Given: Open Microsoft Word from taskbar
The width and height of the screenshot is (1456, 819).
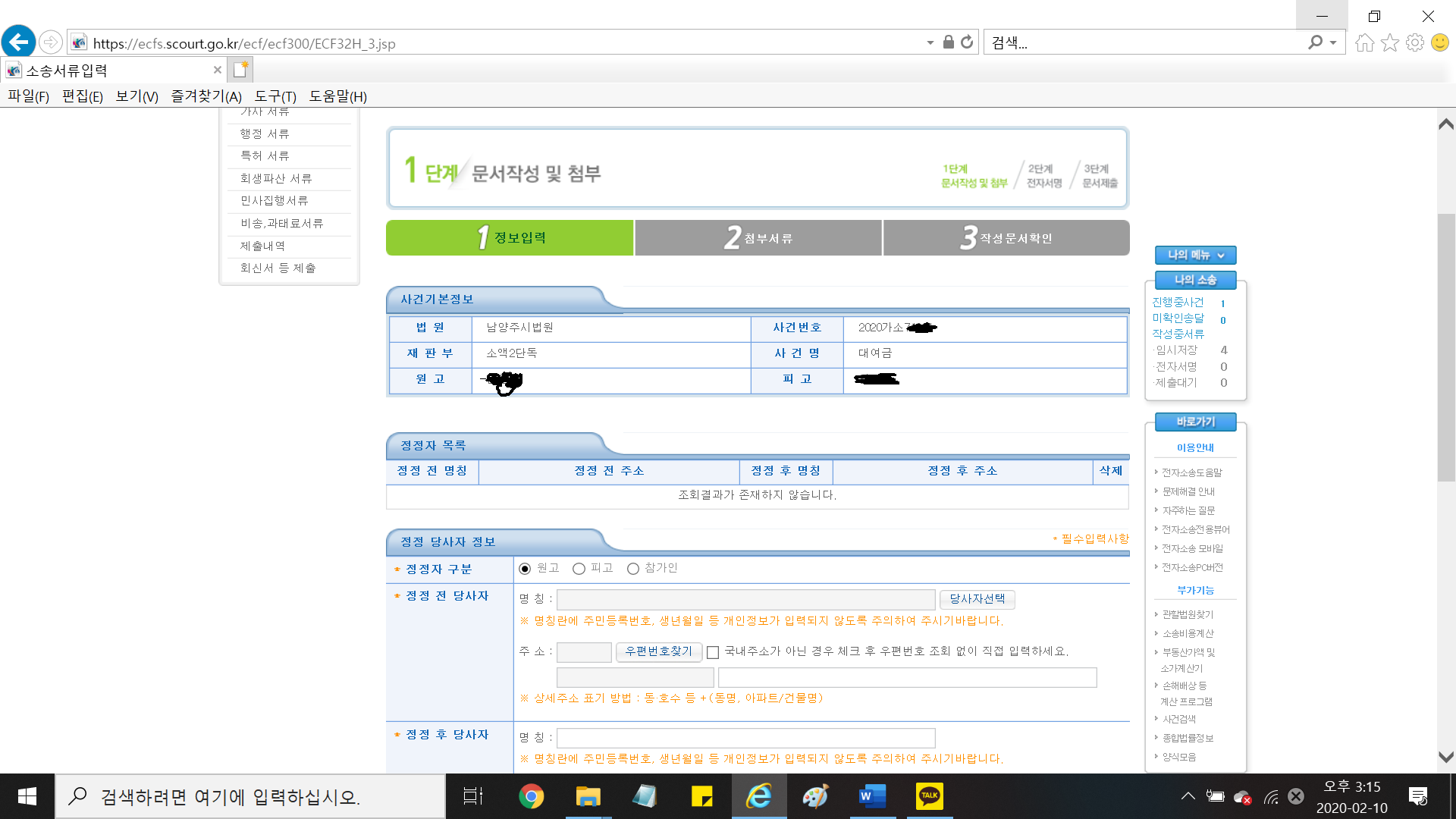Looking at the screenshot, I should click(872, 796).
